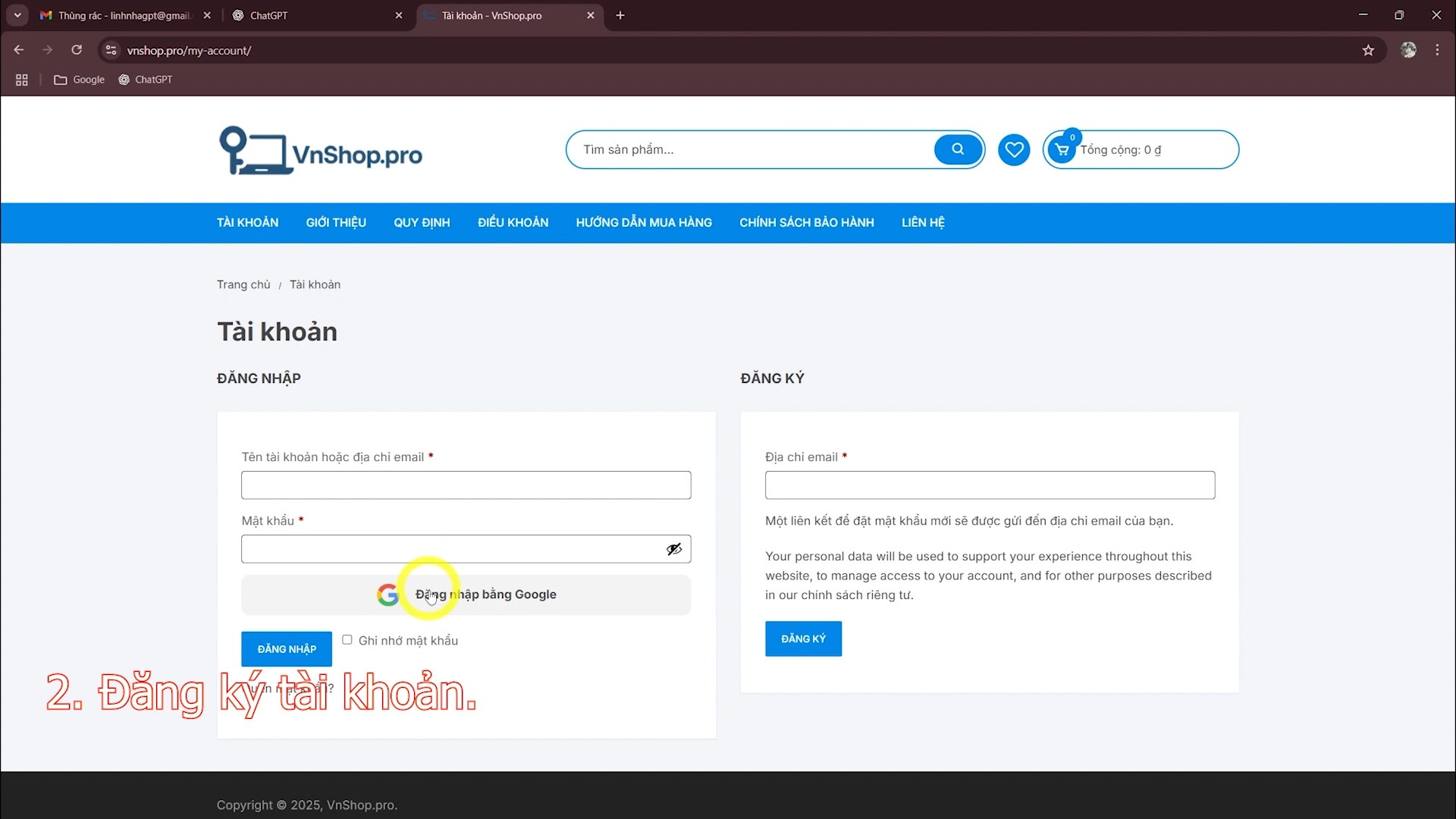This screenshot has width=1456, height=819.
Task: Open the HƯỚNG DẪN MUA HÀNG menu
Action: click(x=643, y=222)
